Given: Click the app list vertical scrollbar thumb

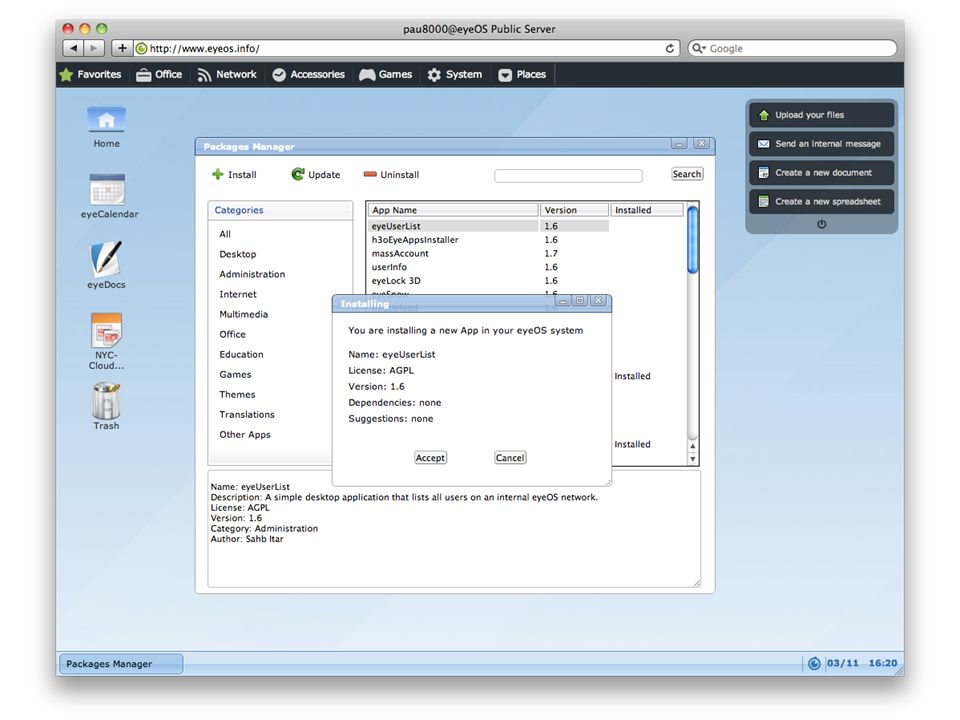Looking at the screenshot, I should [692, 239].
